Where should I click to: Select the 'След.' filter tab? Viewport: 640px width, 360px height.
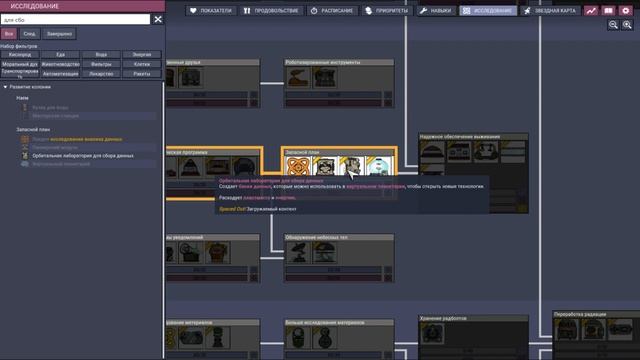pyautogui.click(x=29, y=34)
